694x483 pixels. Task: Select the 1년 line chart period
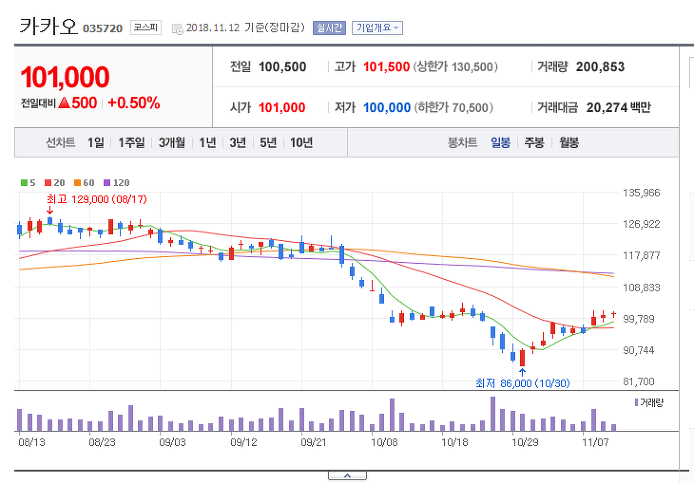[207, 143]
